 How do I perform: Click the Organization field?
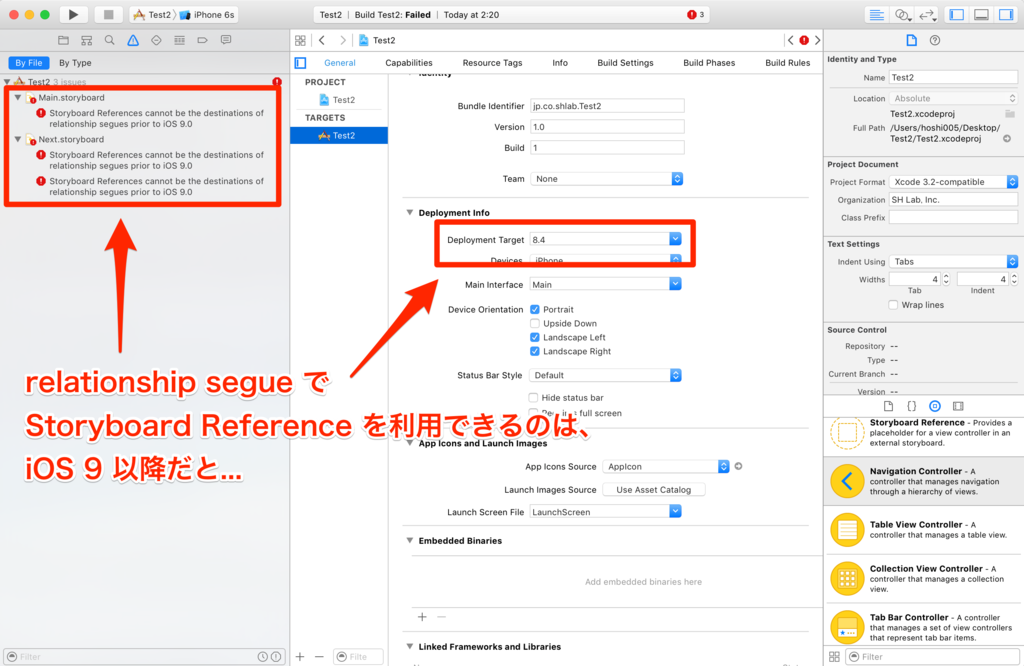(953, 200)
